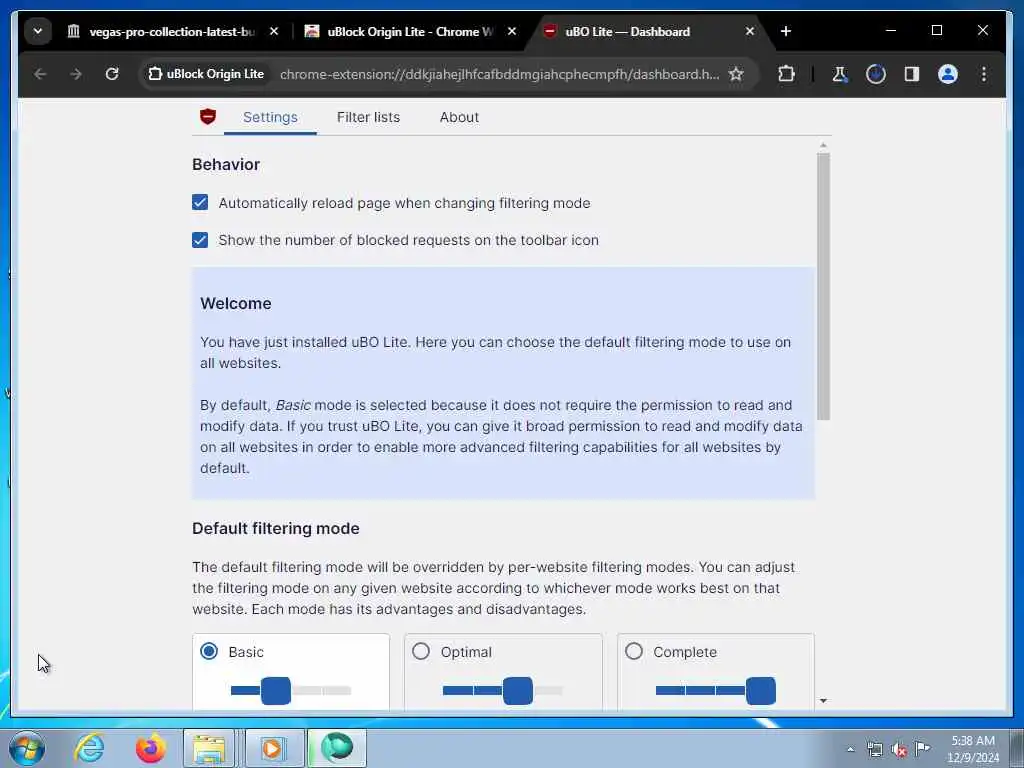This screenshot has height=768, width=1024.
Task: Click the Complete mode slider handle
Action: coord(761,690)
